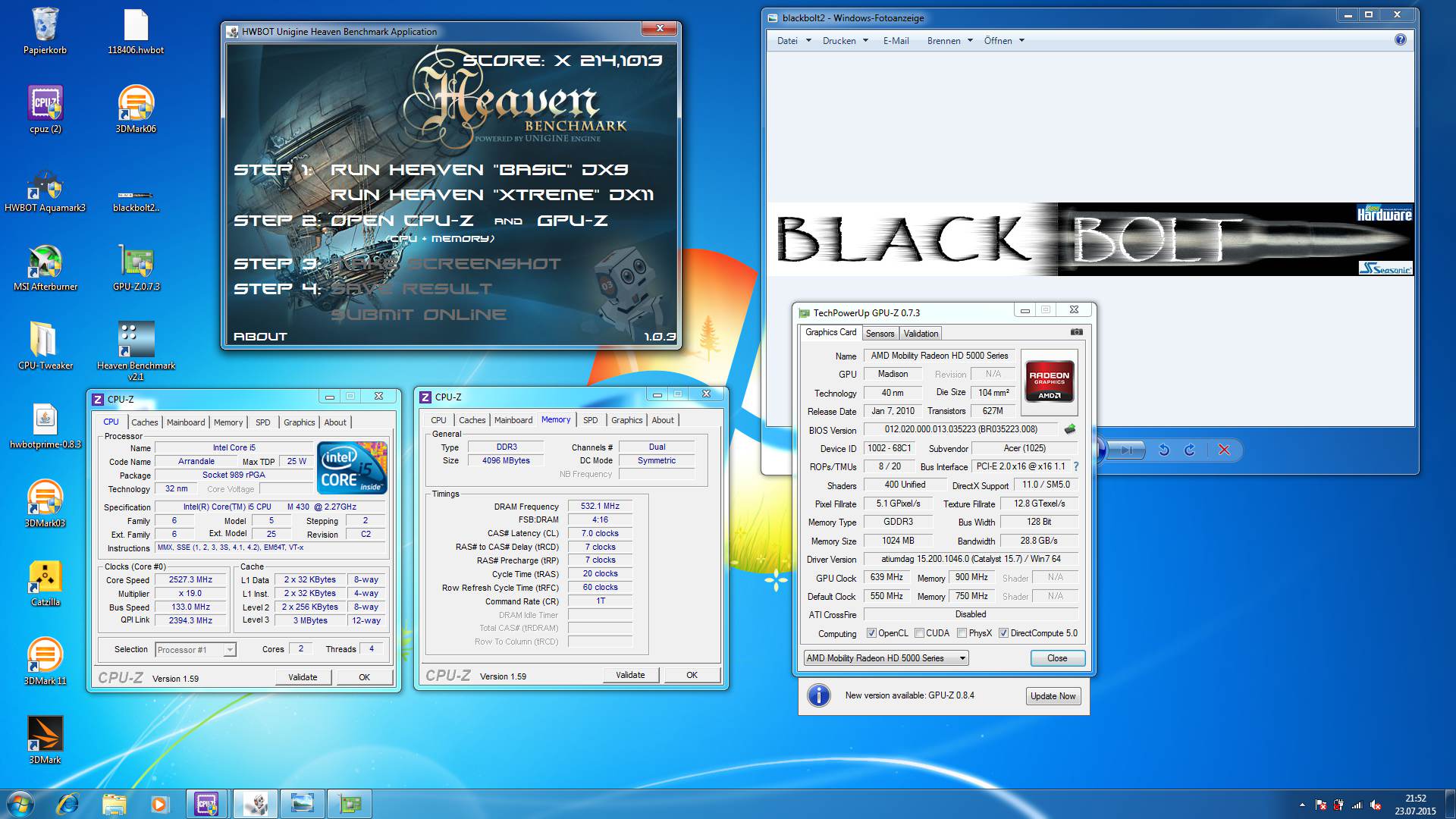Image resolution: width=1456 pixels, height=819 pixels.
Task: Open the Drucken menu dropdown
Action: coord(846,41)
